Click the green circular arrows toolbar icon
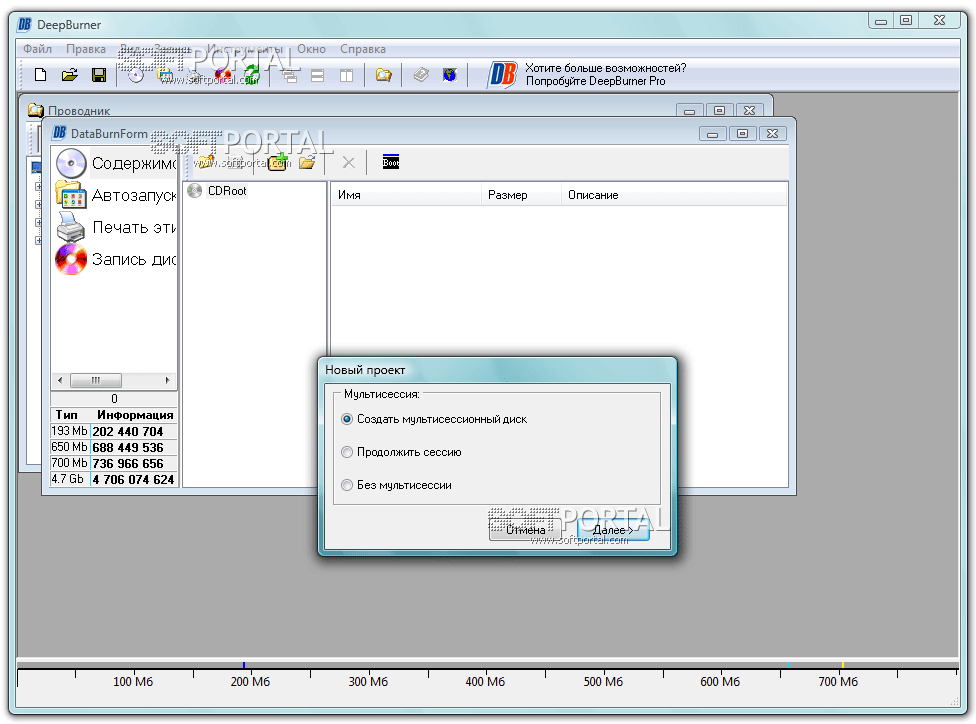The height and width of the screenshot is (724, 976). tap(251, 75)
